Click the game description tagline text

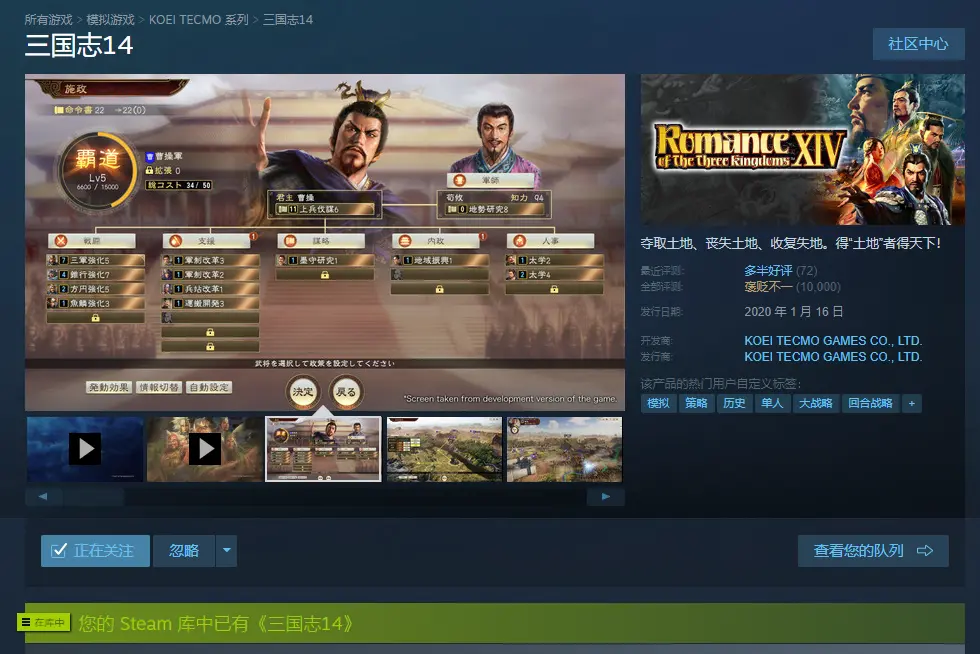[791, 243]
